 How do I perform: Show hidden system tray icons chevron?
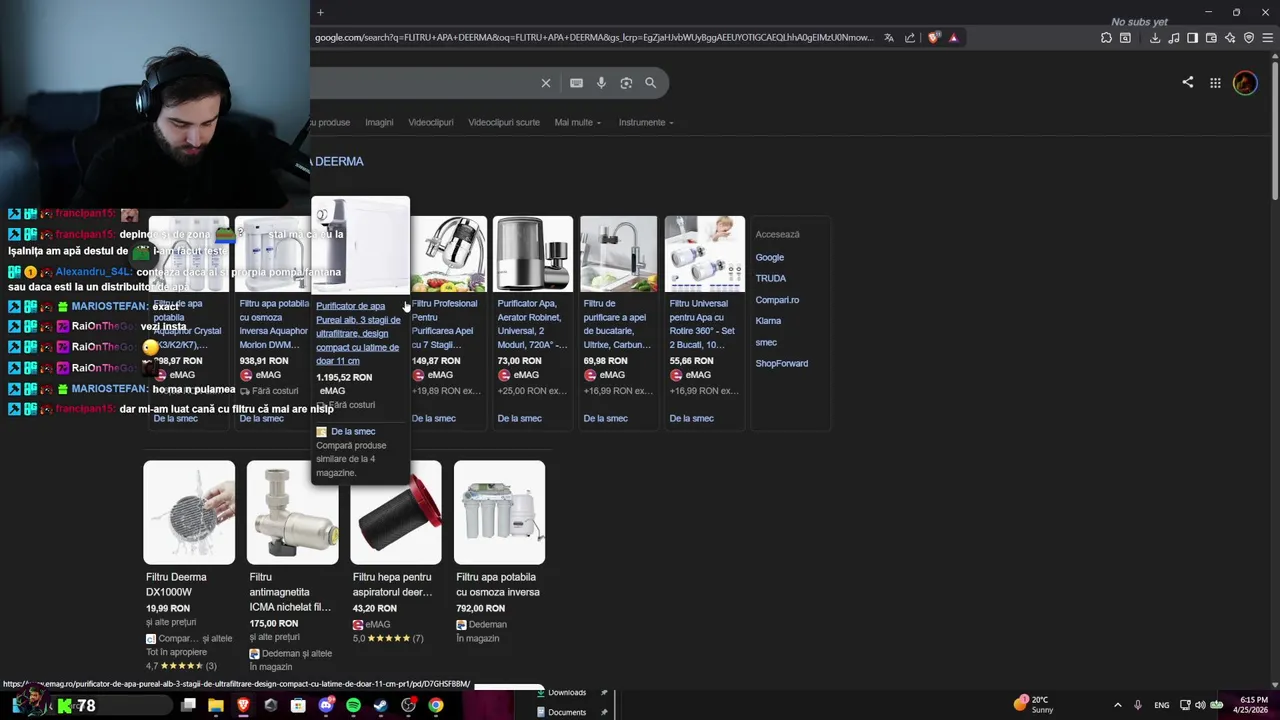[x=1117, y=705]
